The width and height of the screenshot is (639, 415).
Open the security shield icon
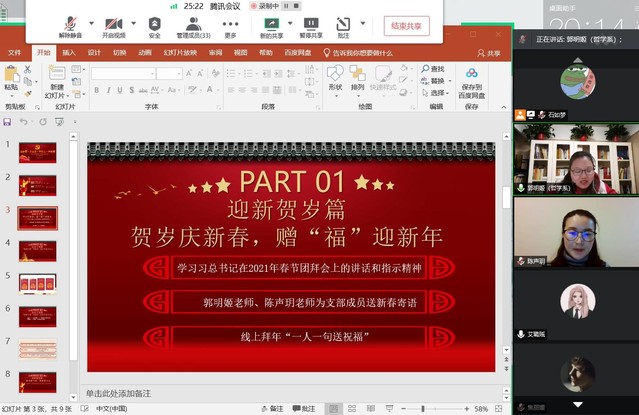[154, 23]
